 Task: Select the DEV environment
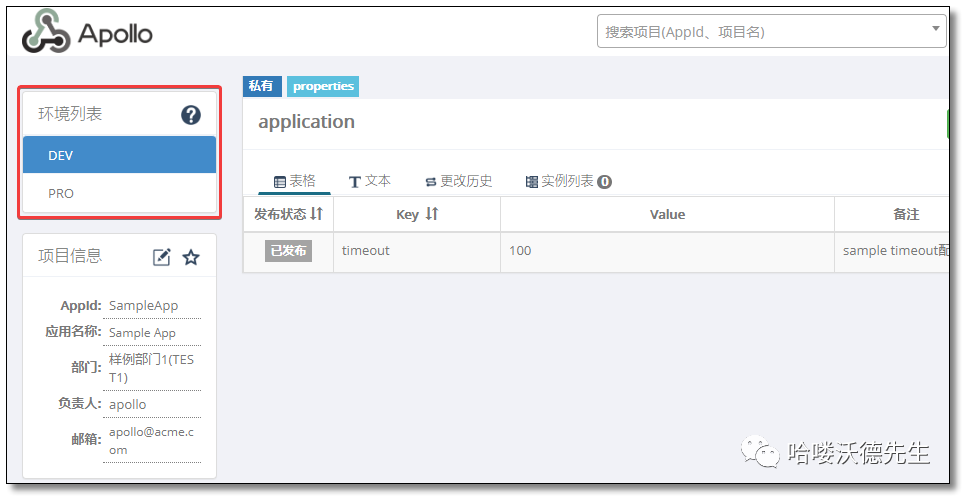point(120,155)
